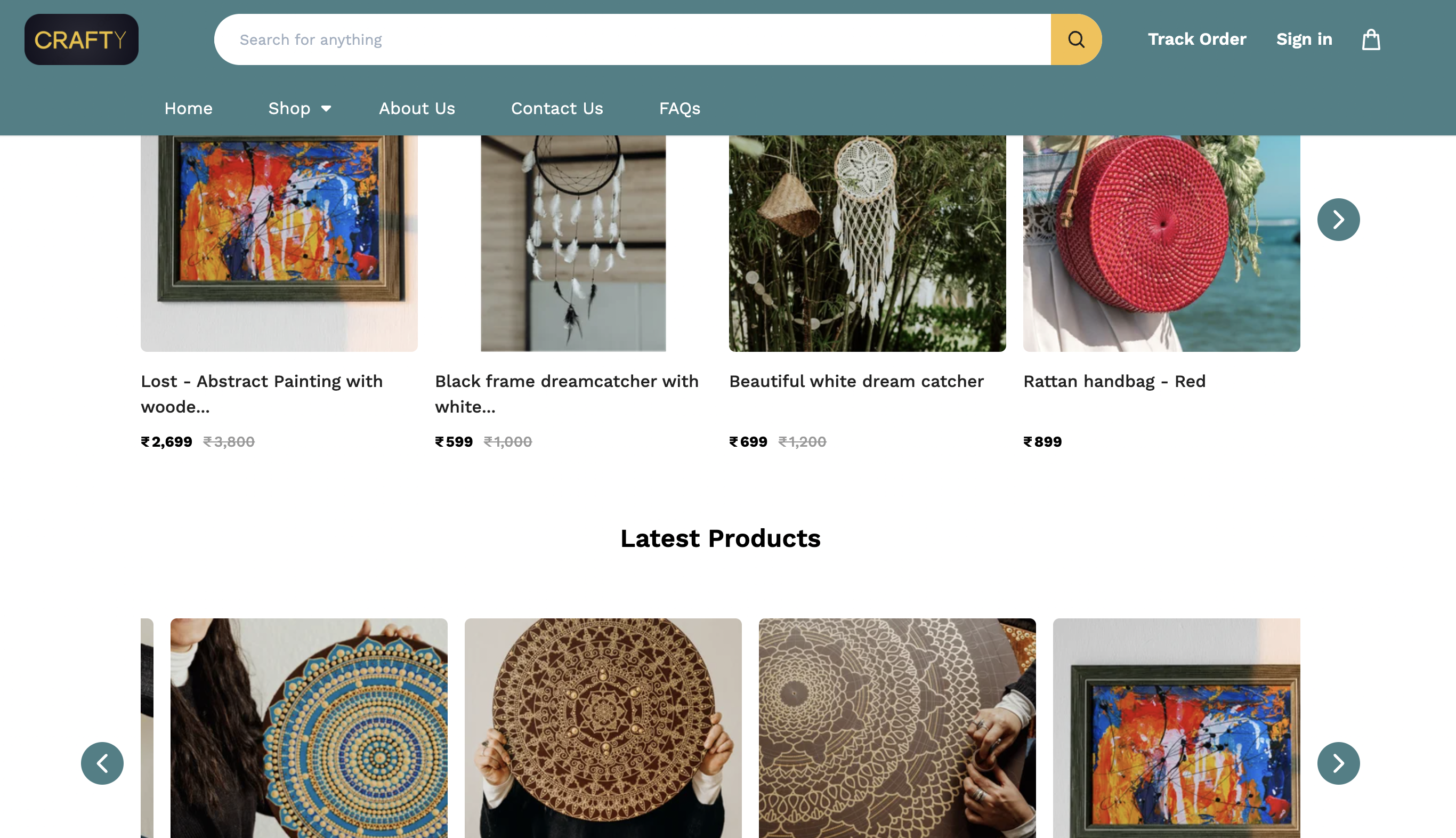Open the Contact Us page
This screenshot has width=1456, height=838.
point(557,108)
